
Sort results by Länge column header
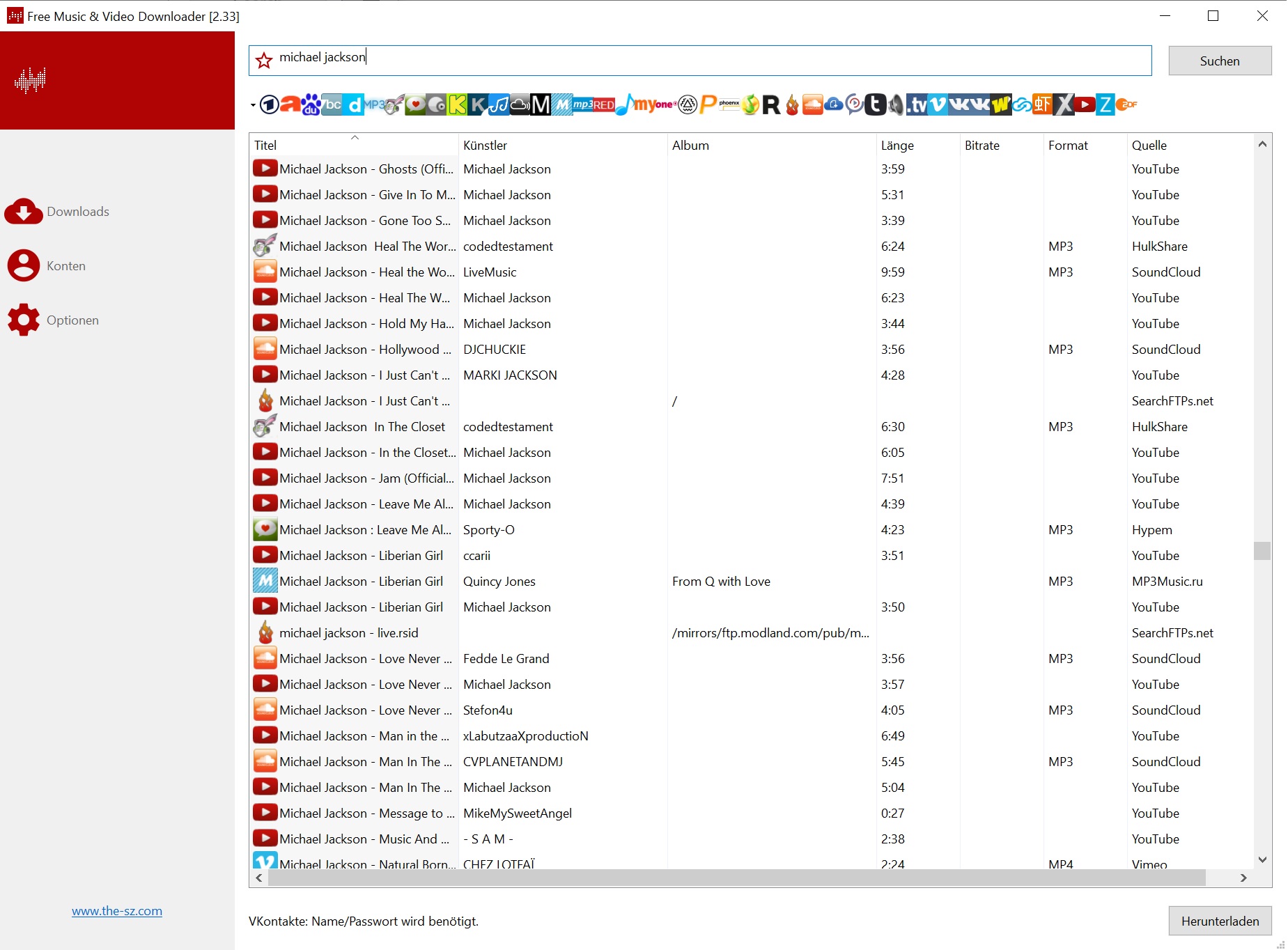(x=918, y=145)
